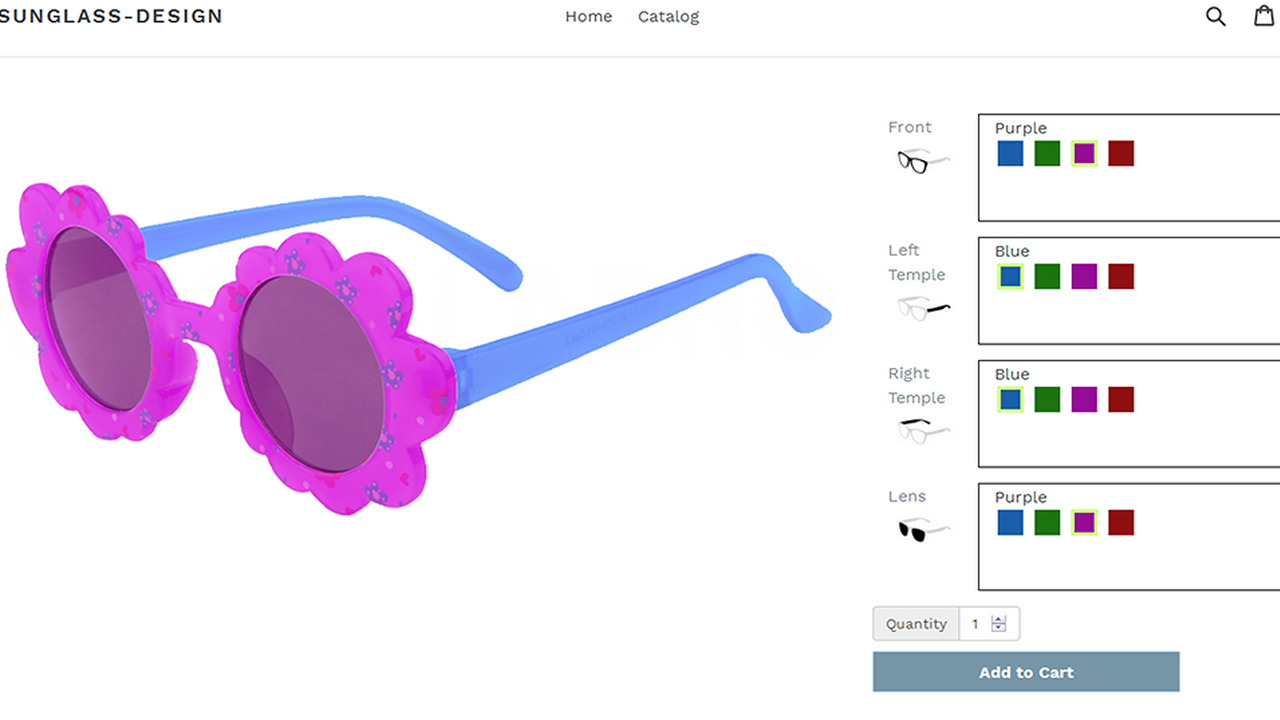
Task: Click the Left Temple glasses icon
Action: pos(923,307)
